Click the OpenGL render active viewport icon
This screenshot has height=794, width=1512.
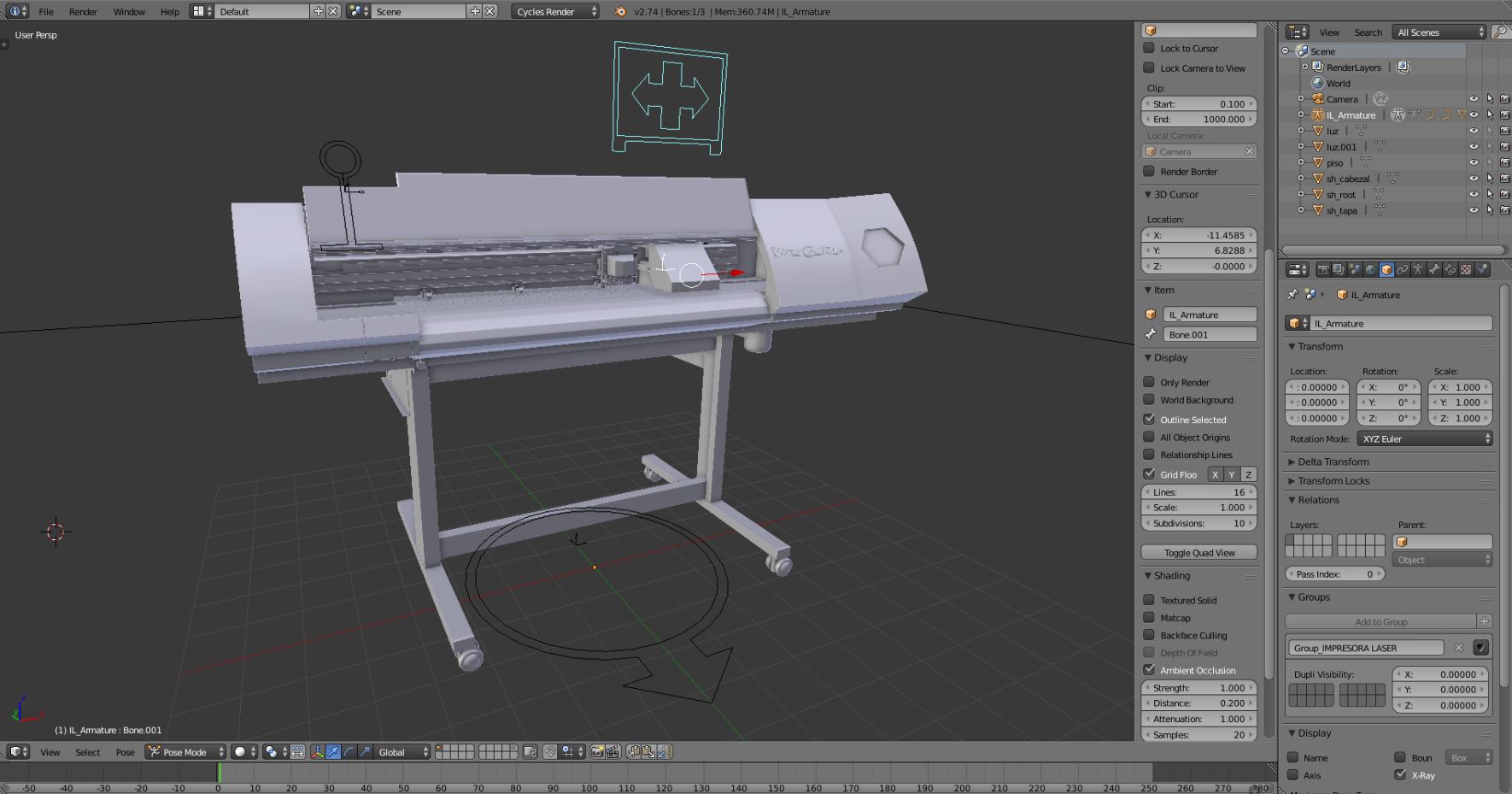[597, 752]
